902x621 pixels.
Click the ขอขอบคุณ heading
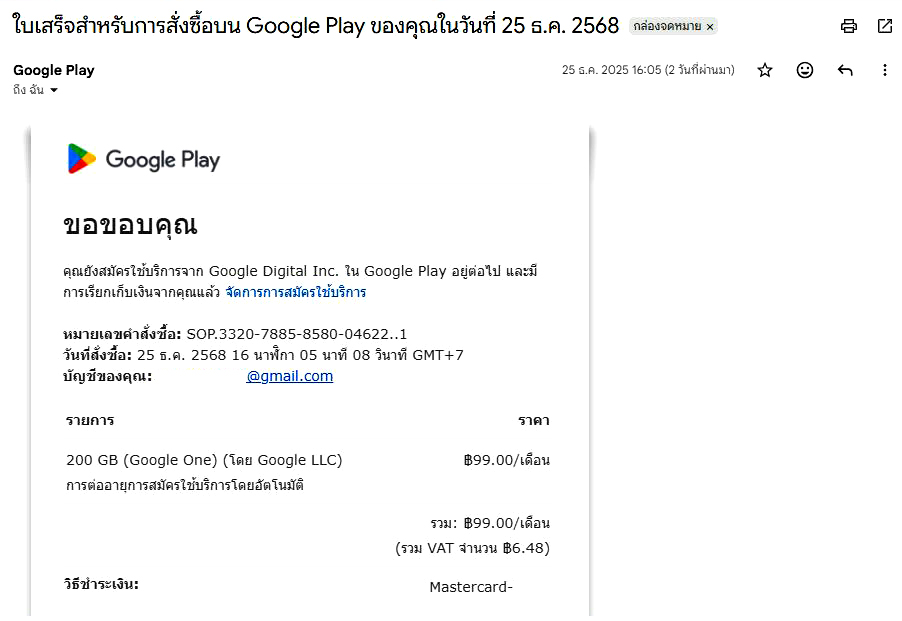tap(130, 225)
